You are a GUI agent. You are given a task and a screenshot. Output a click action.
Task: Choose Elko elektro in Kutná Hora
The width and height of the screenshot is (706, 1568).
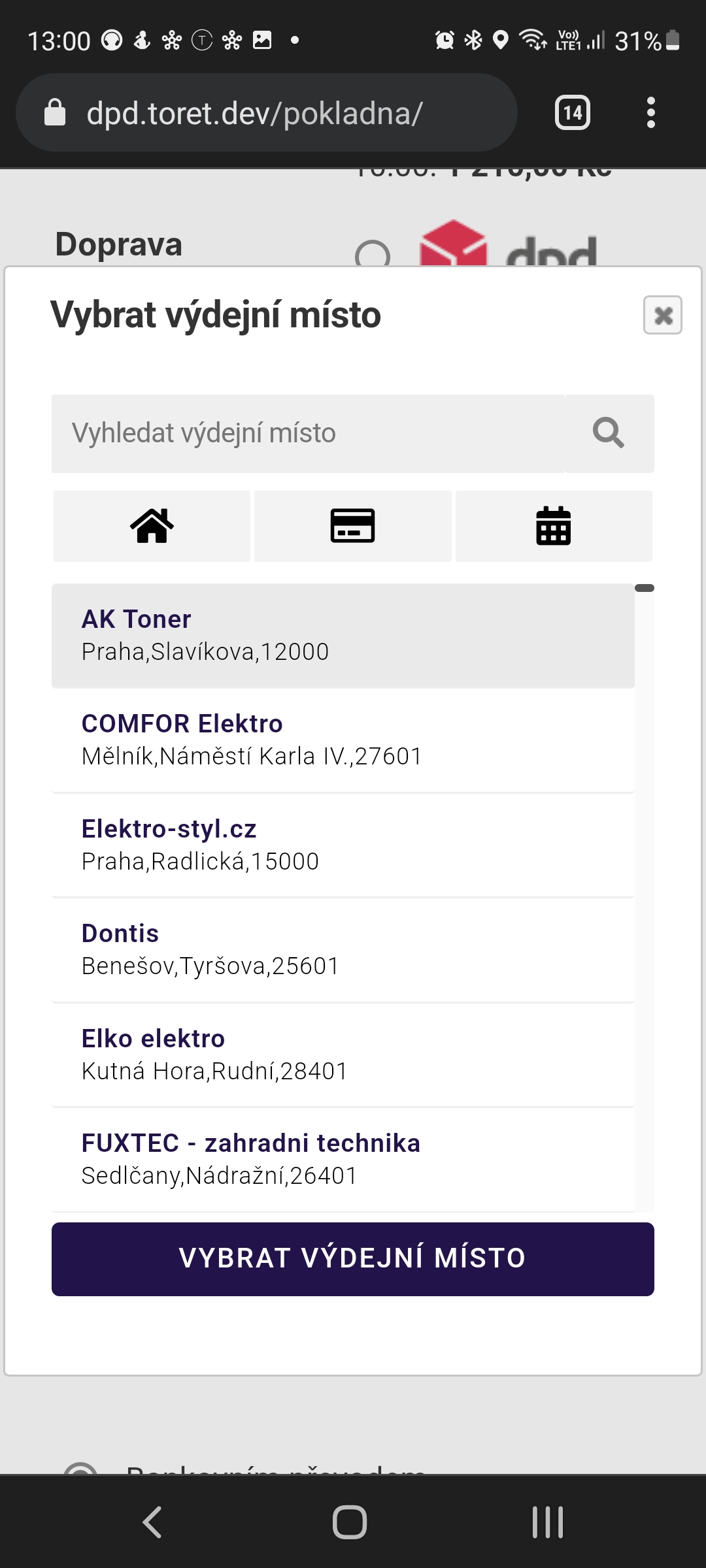tap(343, 1054)
